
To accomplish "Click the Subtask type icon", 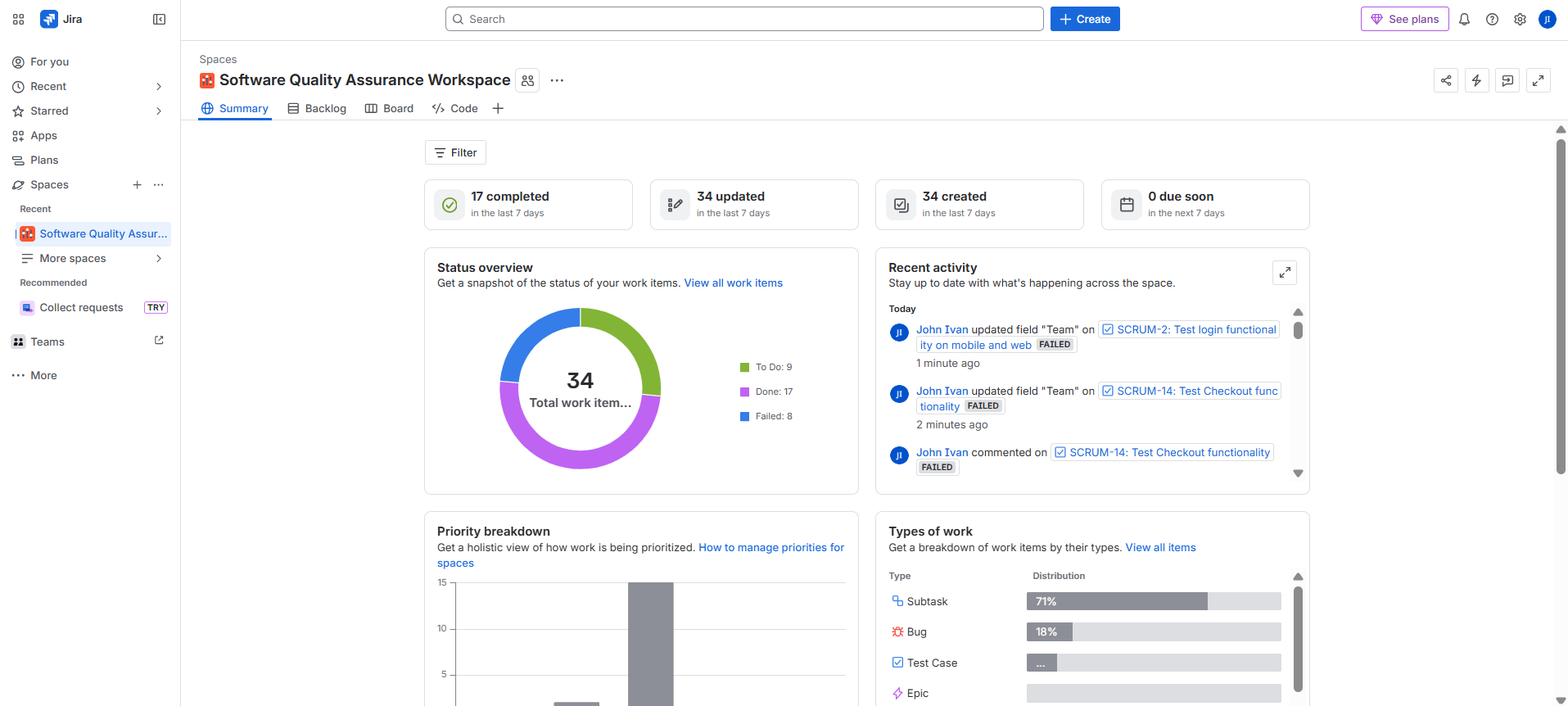I will coord(897,601).
